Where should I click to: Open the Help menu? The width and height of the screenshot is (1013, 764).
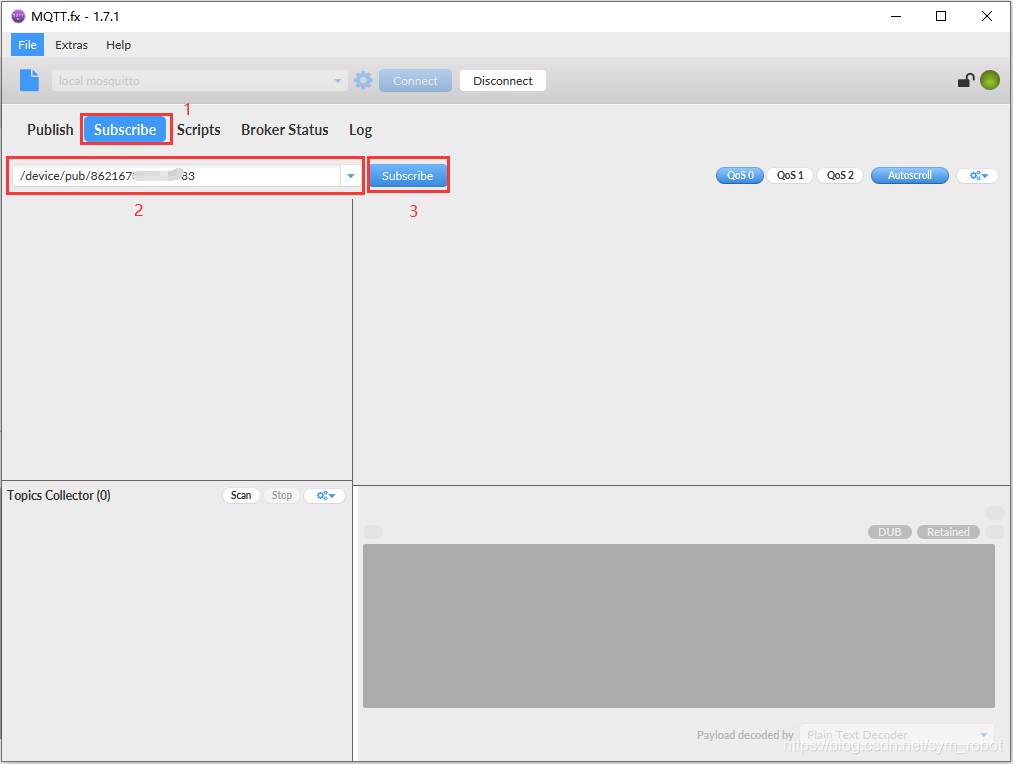(x=118, y=45)
